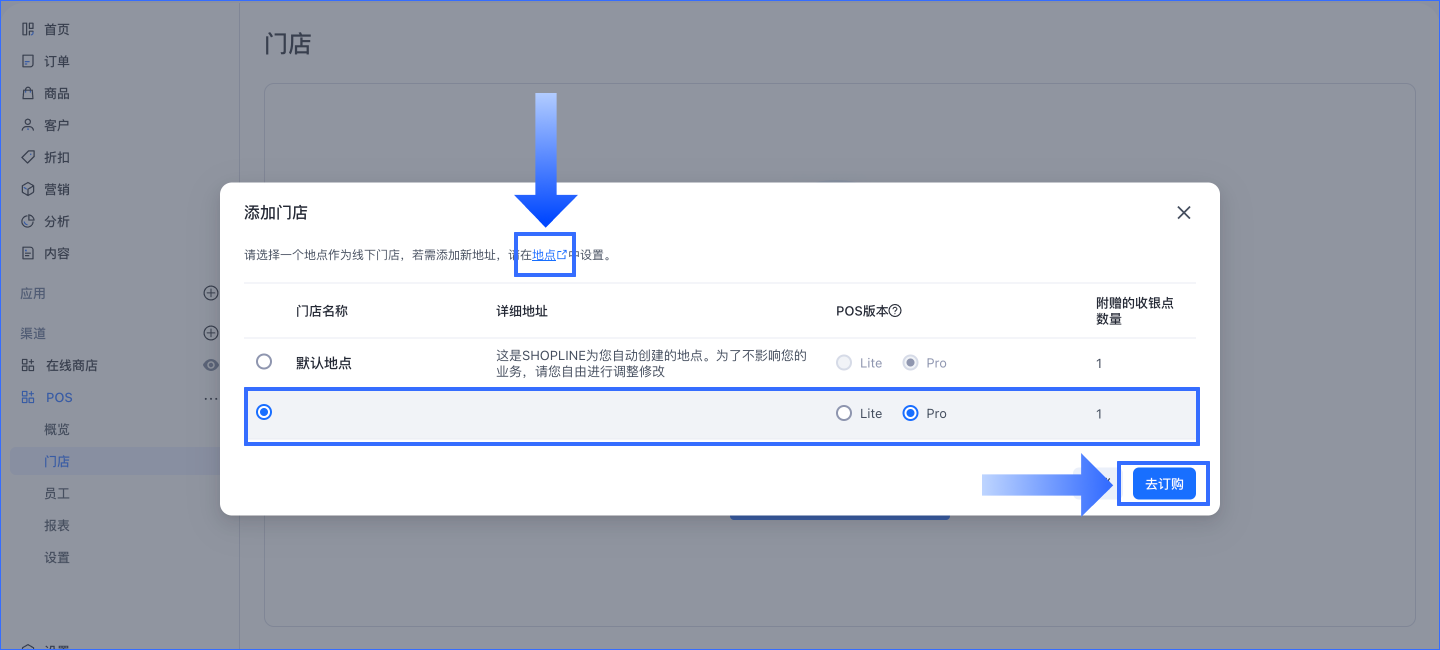Open 商品 menu item

point(57,93)
